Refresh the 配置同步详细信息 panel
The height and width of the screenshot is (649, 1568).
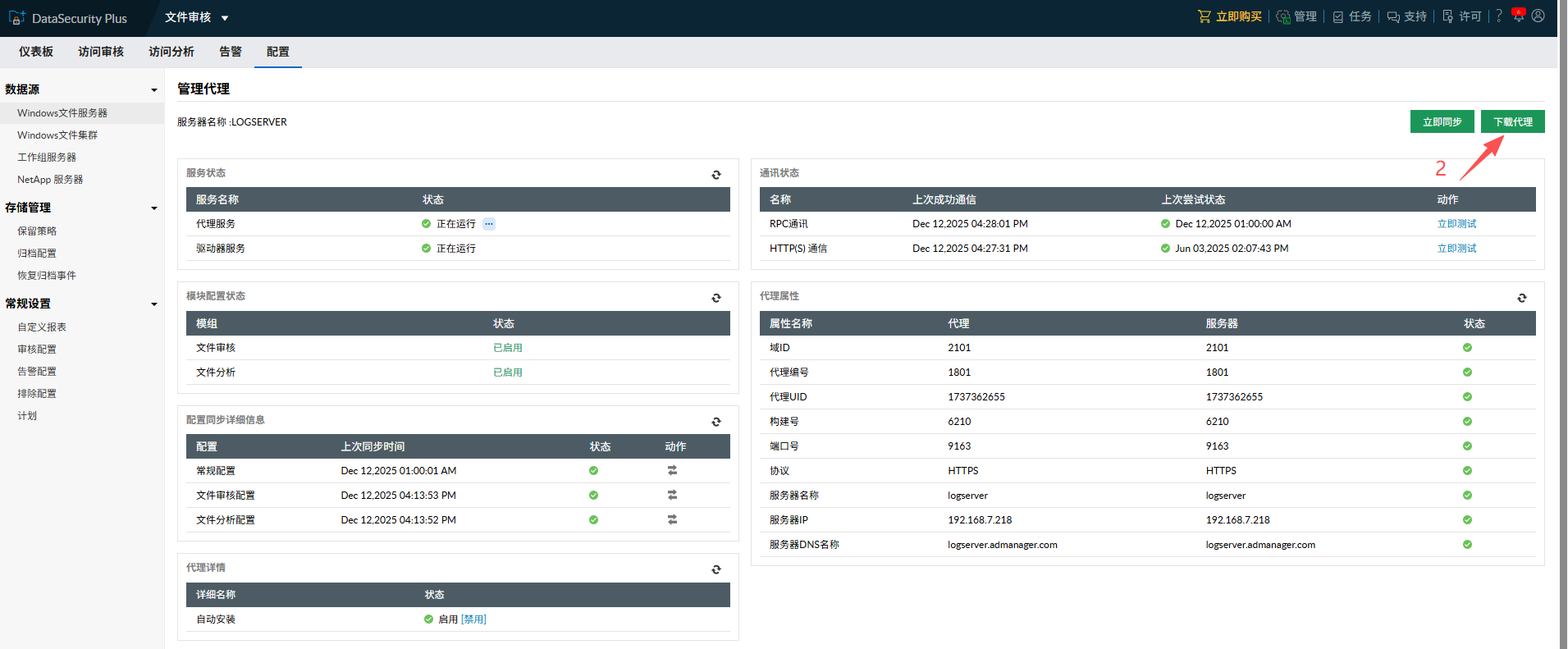click(715, 422)
